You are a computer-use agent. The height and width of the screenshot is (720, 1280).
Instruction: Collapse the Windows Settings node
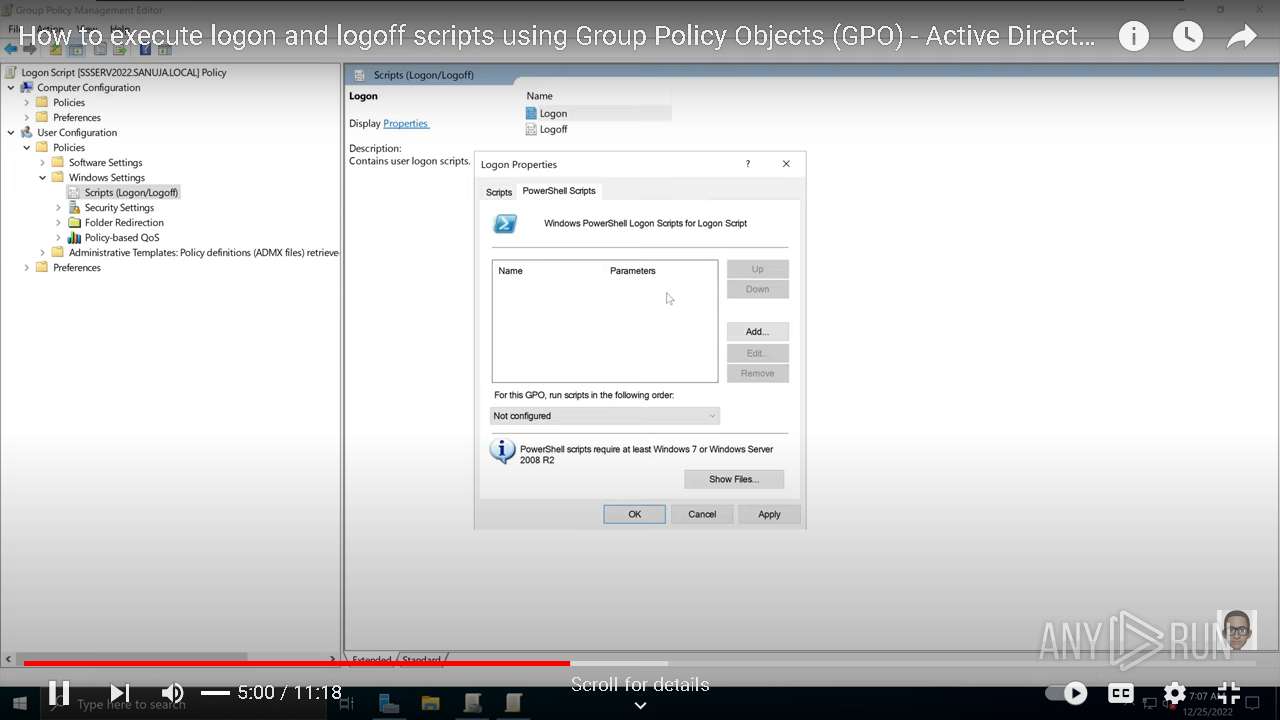(43, 177)
